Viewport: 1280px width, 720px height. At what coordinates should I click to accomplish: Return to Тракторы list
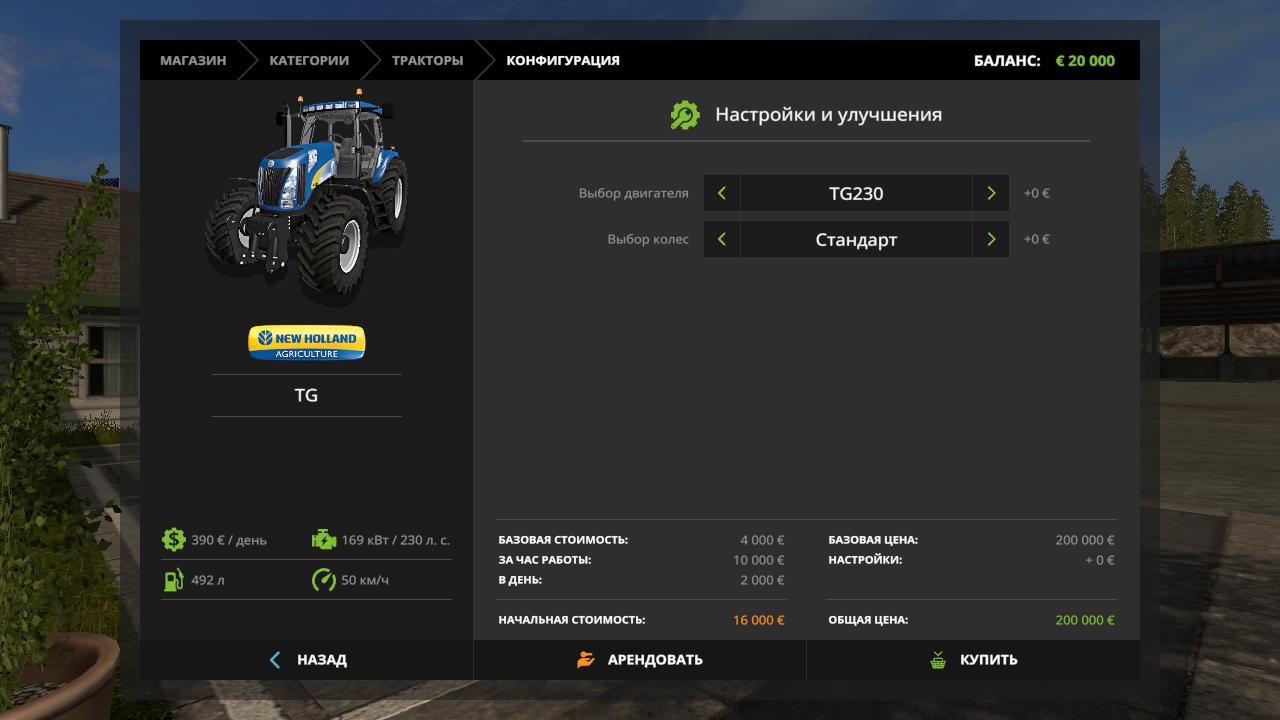tap(427, 60)
